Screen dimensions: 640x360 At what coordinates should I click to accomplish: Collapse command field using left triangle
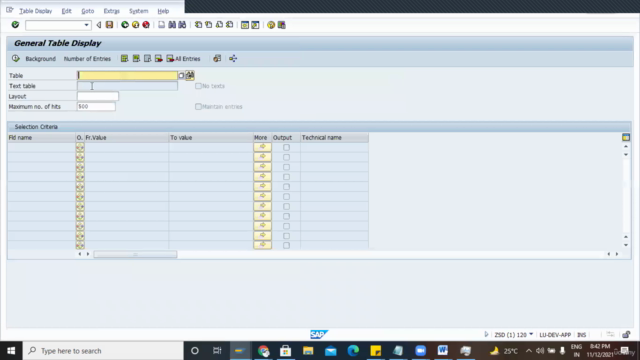(99, 25)
